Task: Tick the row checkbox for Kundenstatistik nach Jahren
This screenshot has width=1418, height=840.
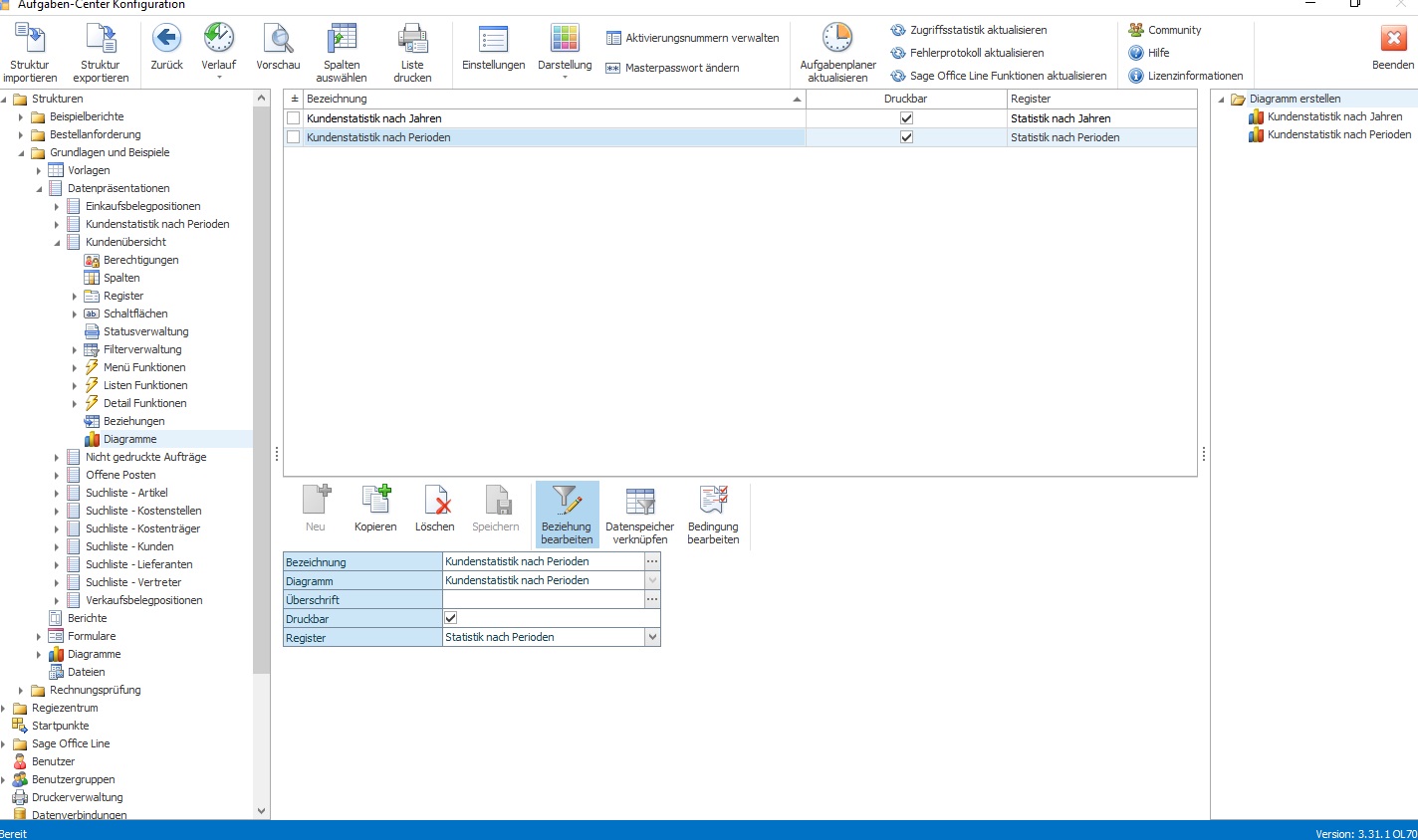Action: click(x=294, y=118)
